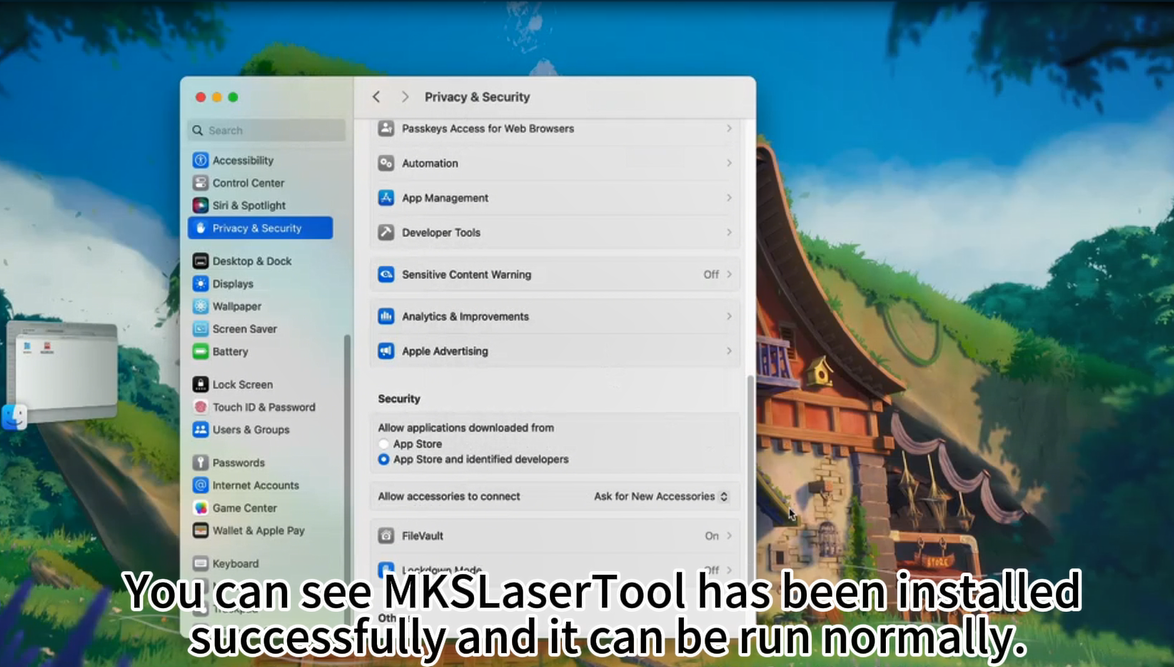1174x667 pixels.
Task: Go forward using the right arrow
Action: click(405, 97)
